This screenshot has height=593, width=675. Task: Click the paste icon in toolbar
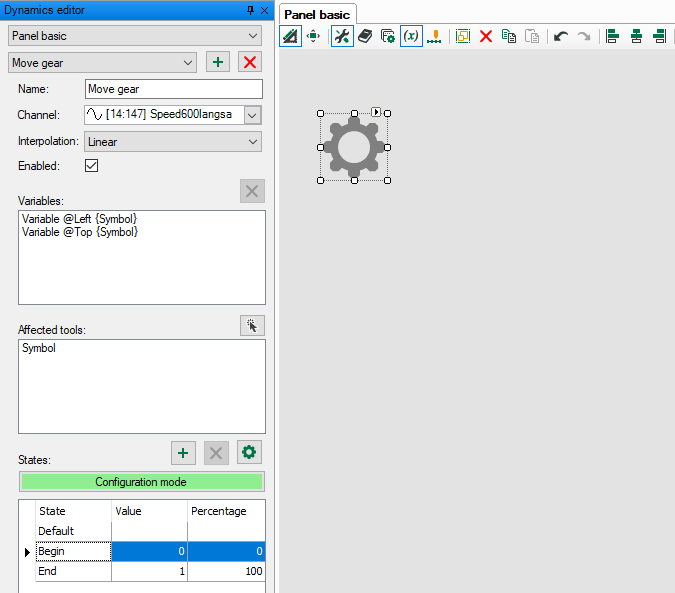[532, 36]
